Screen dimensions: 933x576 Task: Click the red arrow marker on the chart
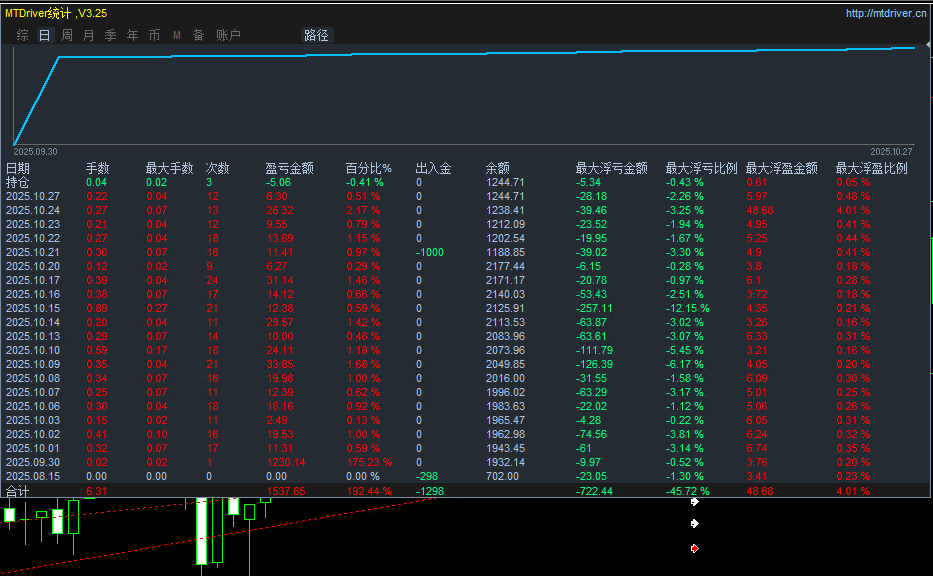[x=694, y=548]
